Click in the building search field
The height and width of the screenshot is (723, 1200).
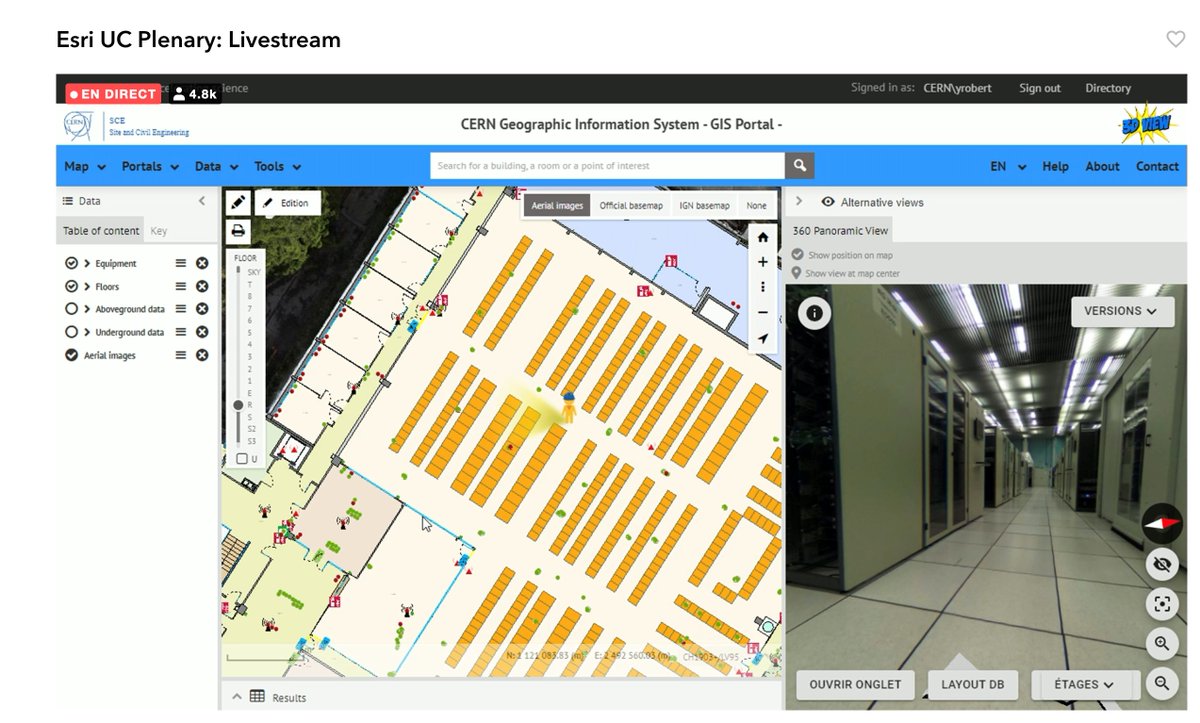click(x=608, y=165)
